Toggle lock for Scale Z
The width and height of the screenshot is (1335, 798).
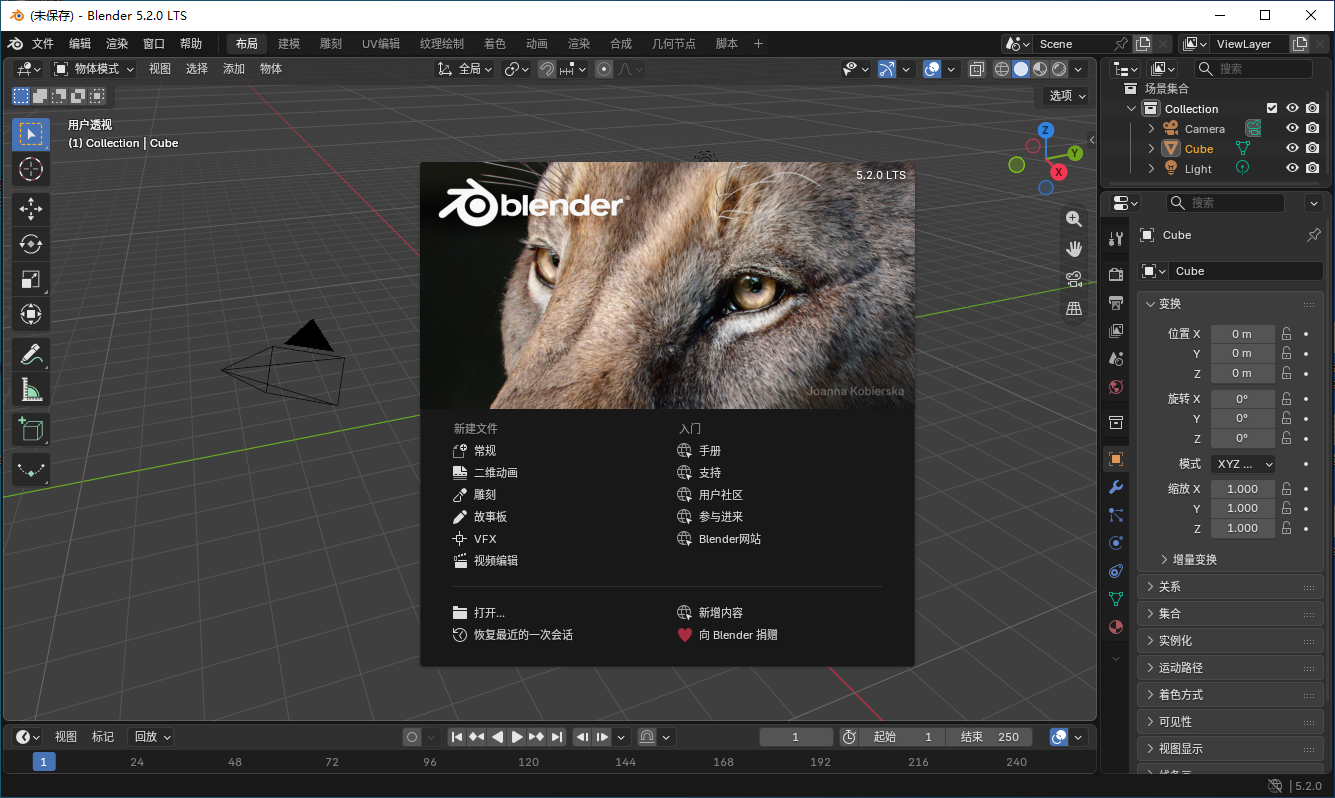pyautogui.click(x=1287, y=528)
